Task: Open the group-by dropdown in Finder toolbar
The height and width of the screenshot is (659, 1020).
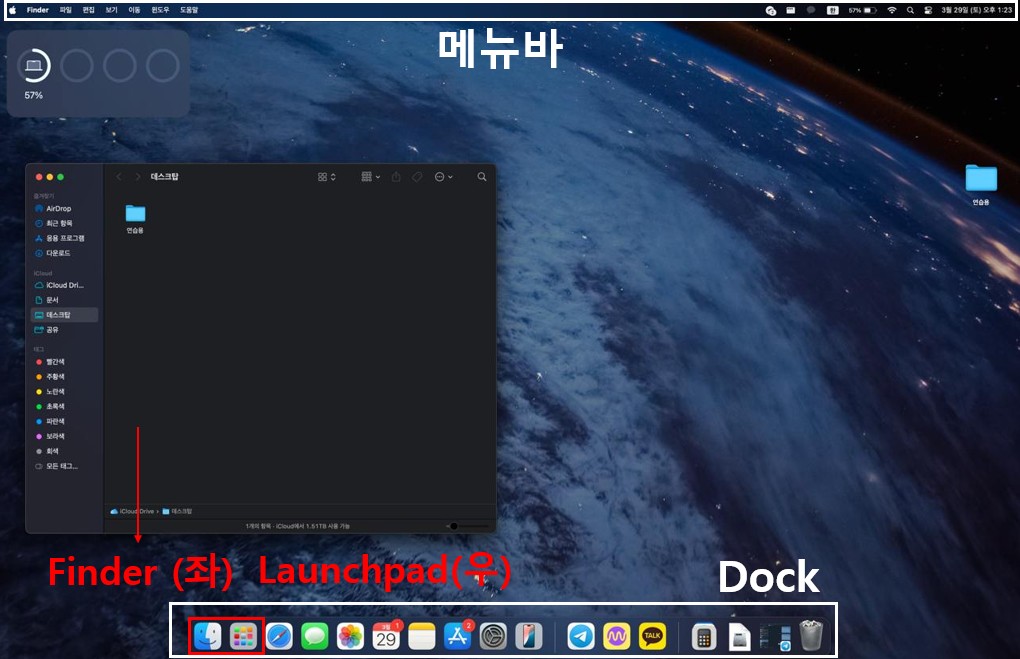Action: pyautogui.click(x=371, y=177)
